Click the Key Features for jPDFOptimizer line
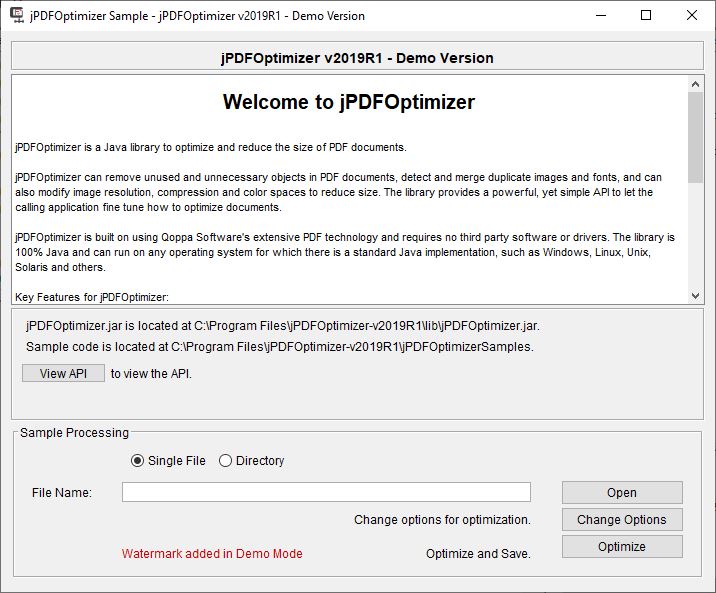 click(x=92, y=297)
